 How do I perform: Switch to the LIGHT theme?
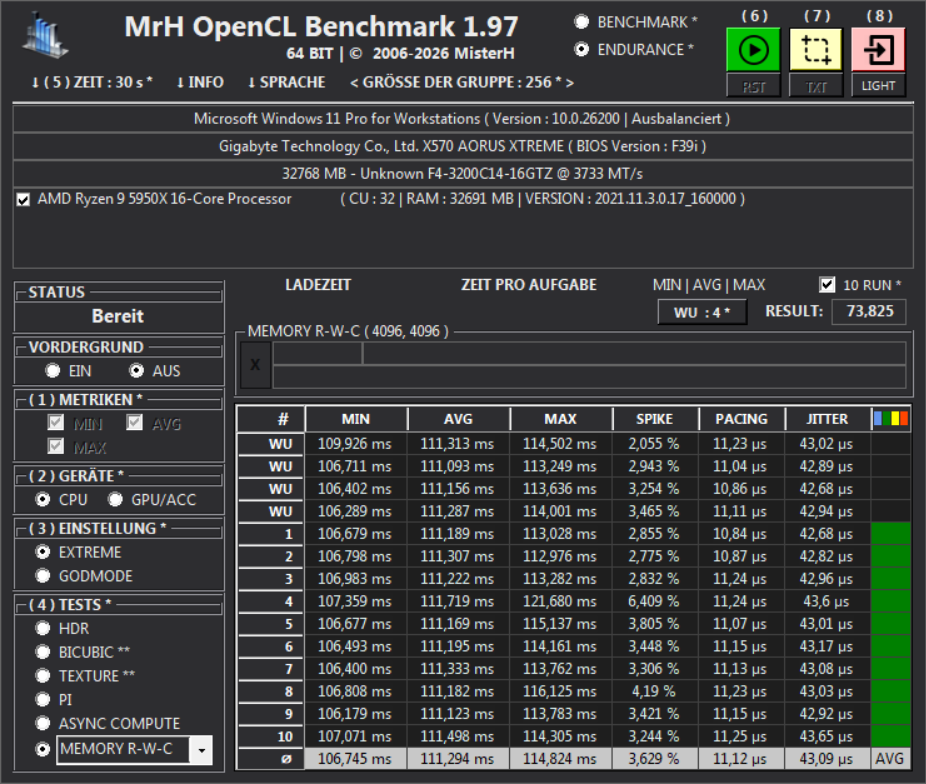pos(878,86)
